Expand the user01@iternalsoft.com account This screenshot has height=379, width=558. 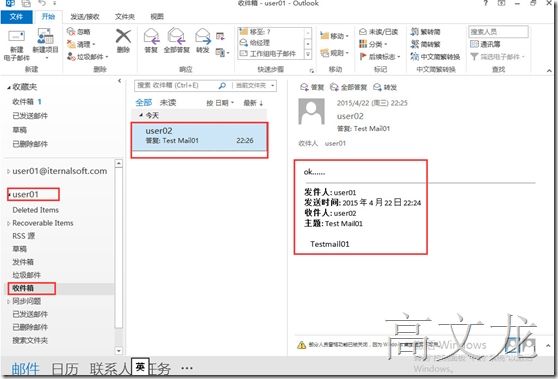[x=9, y=172]
